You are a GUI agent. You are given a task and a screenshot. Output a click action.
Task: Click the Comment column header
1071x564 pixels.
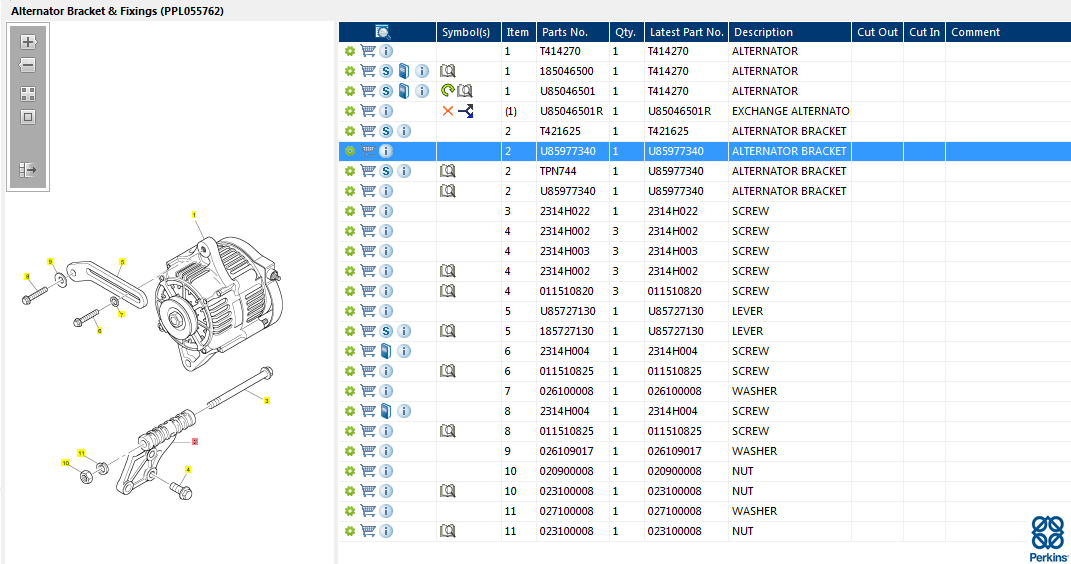(1008, 32)
